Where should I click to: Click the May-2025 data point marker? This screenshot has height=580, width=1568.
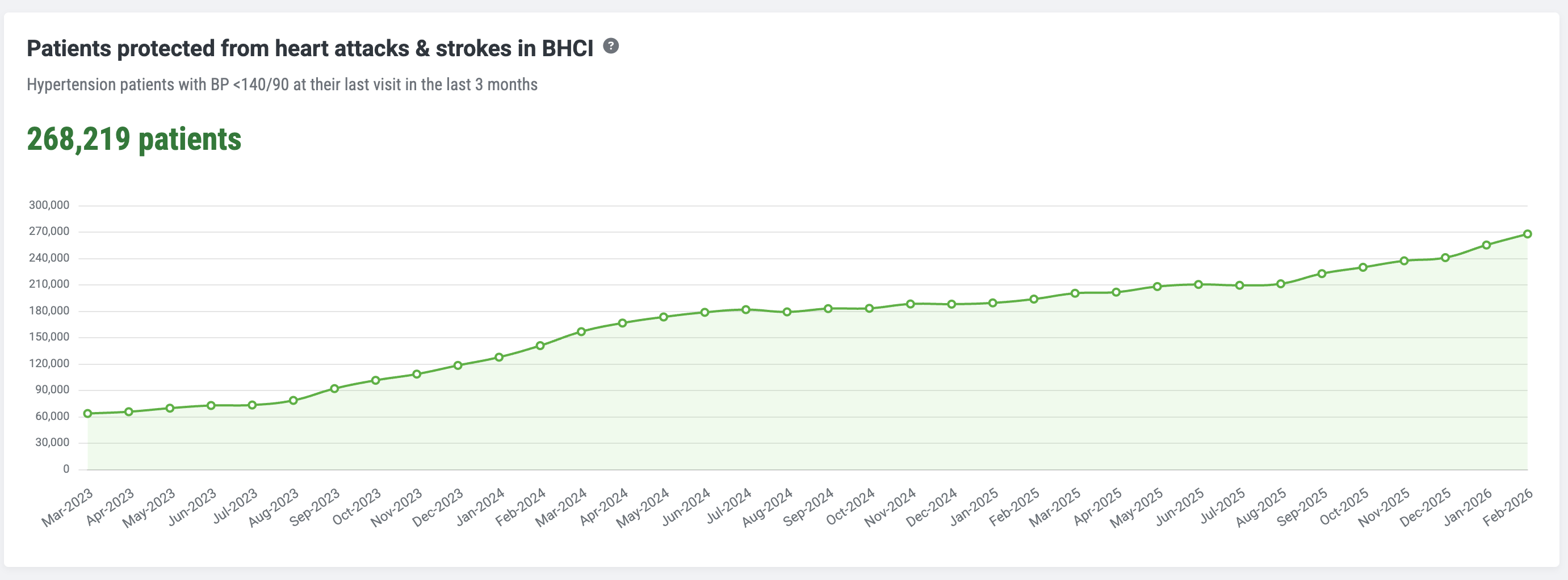[x=1157, y=286]
